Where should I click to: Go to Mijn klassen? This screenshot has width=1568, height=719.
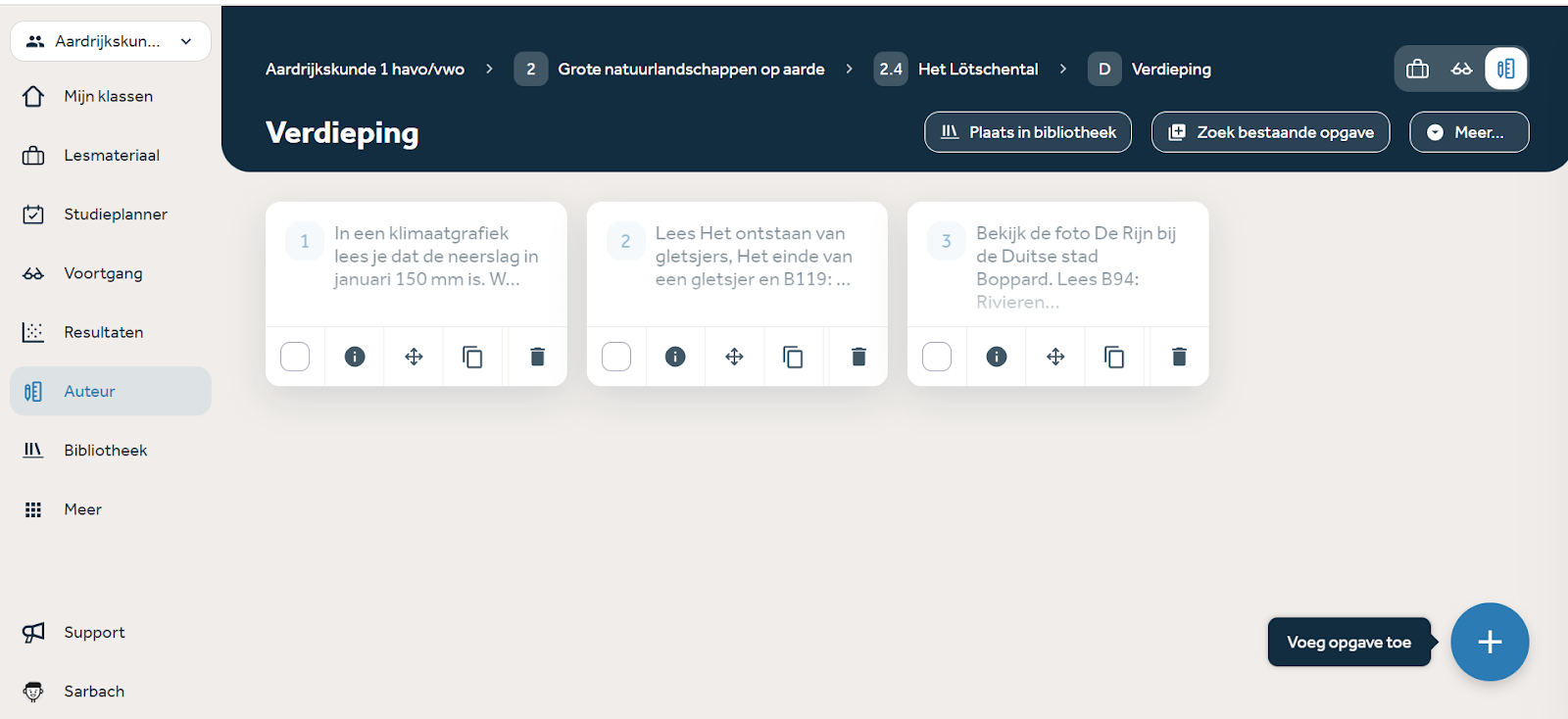point(111,96)
